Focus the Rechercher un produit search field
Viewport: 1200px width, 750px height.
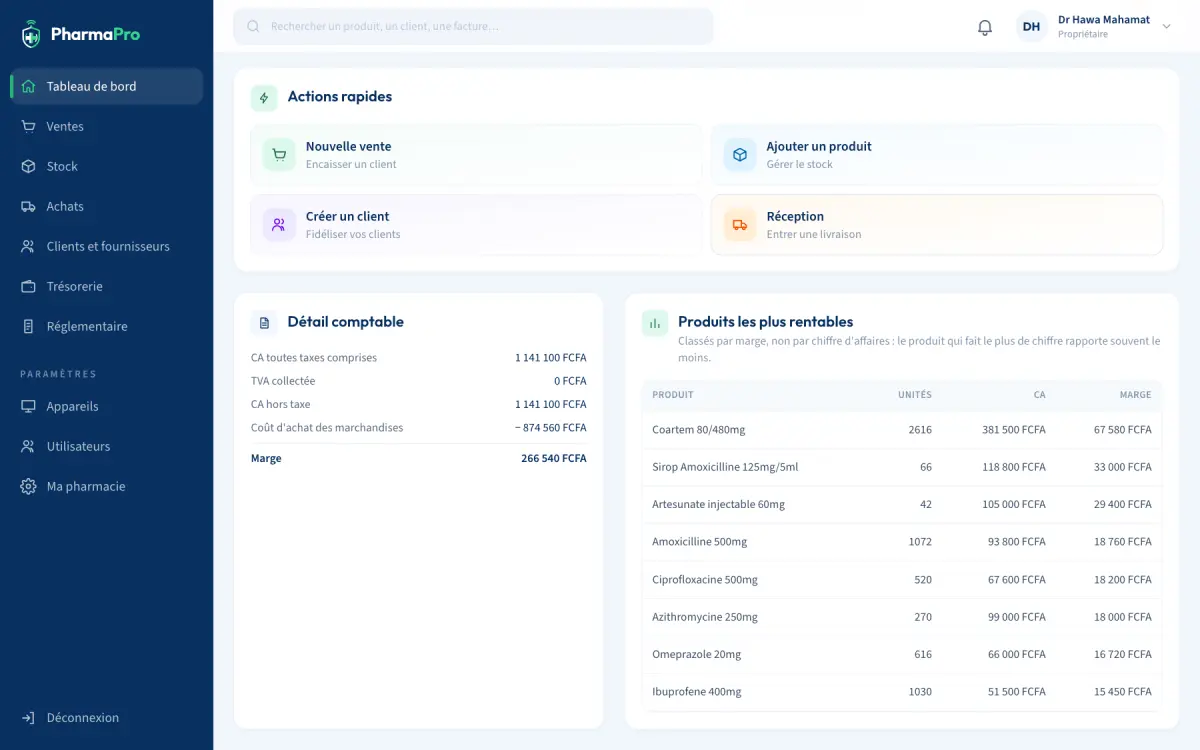click(473, 27)
